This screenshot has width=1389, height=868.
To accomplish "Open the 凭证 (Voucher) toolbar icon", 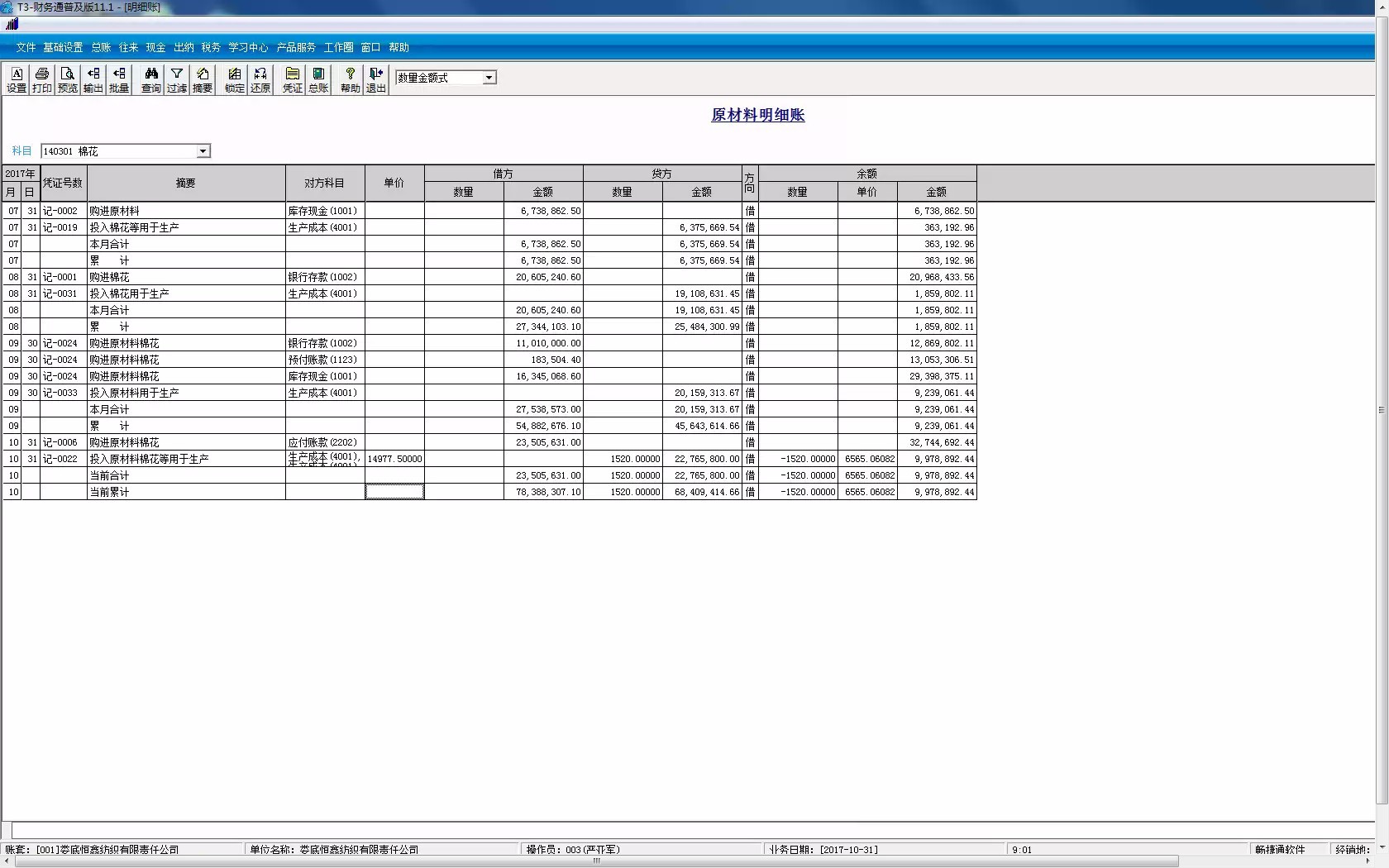I will click(x=293, y=80).
